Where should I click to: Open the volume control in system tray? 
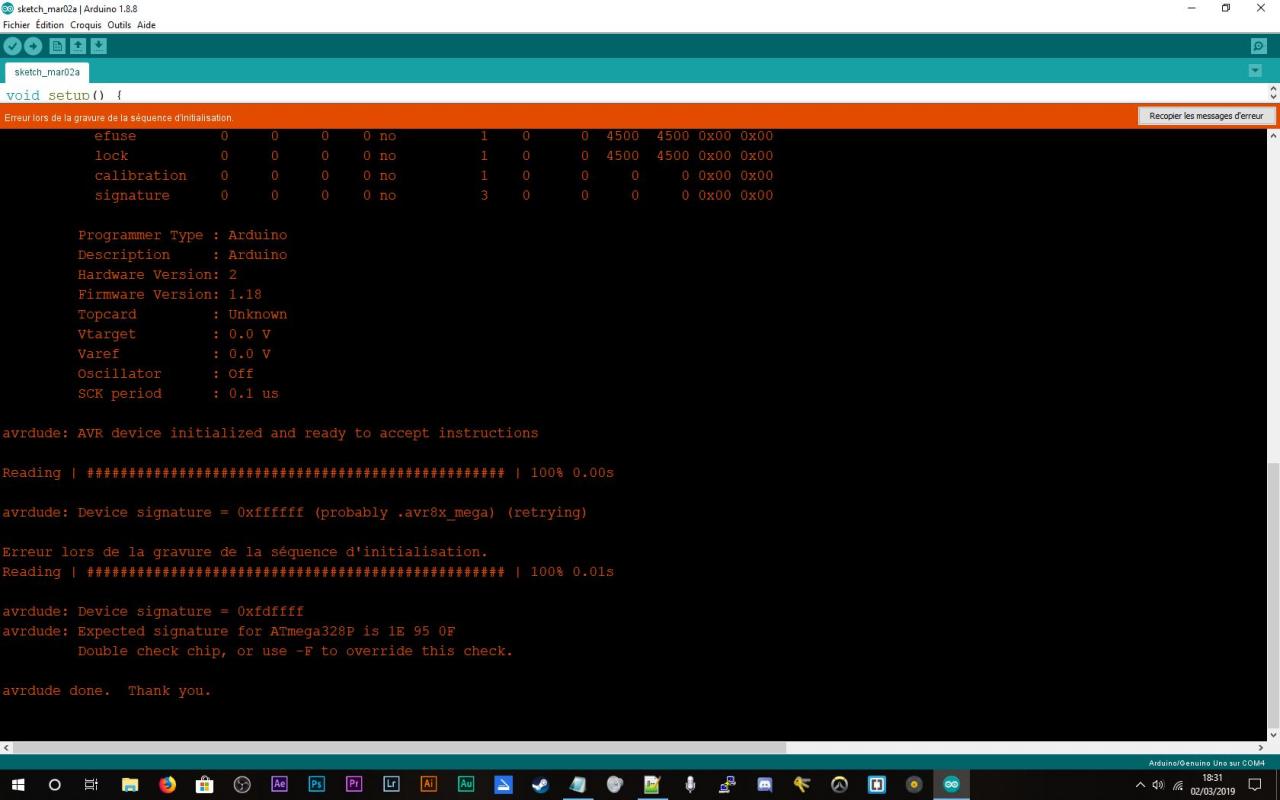(x=1159, y=784)
